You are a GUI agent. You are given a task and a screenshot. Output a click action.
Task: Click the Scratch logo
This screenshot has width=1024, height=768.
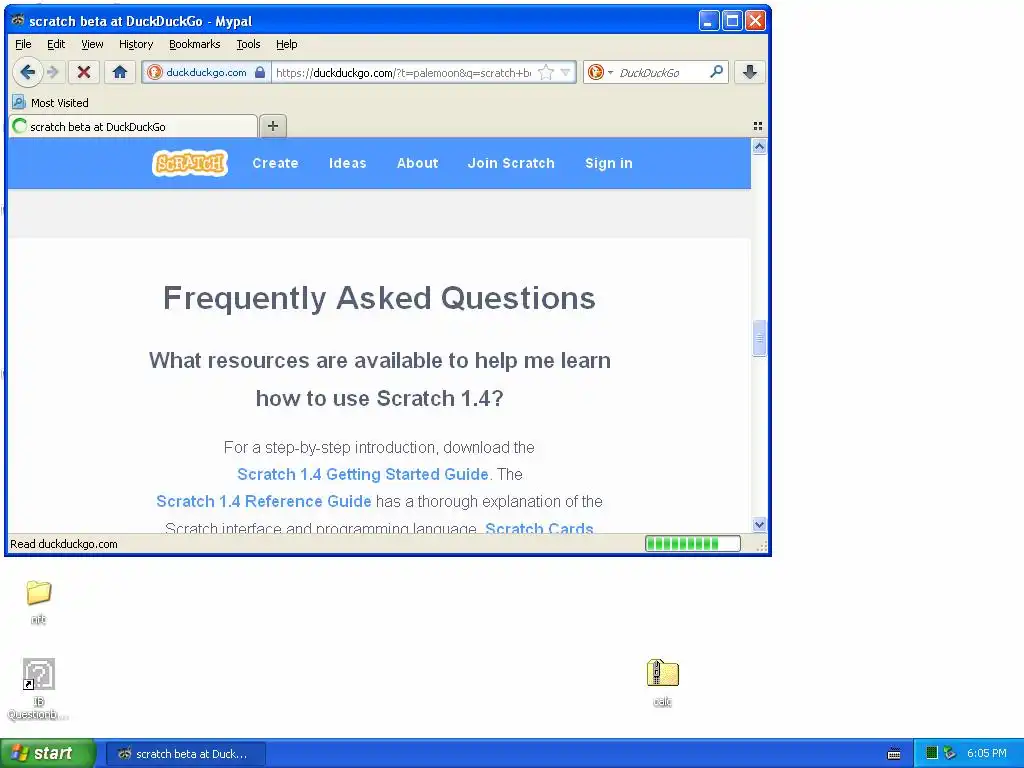pyautogui.click(x=190, y=163)
